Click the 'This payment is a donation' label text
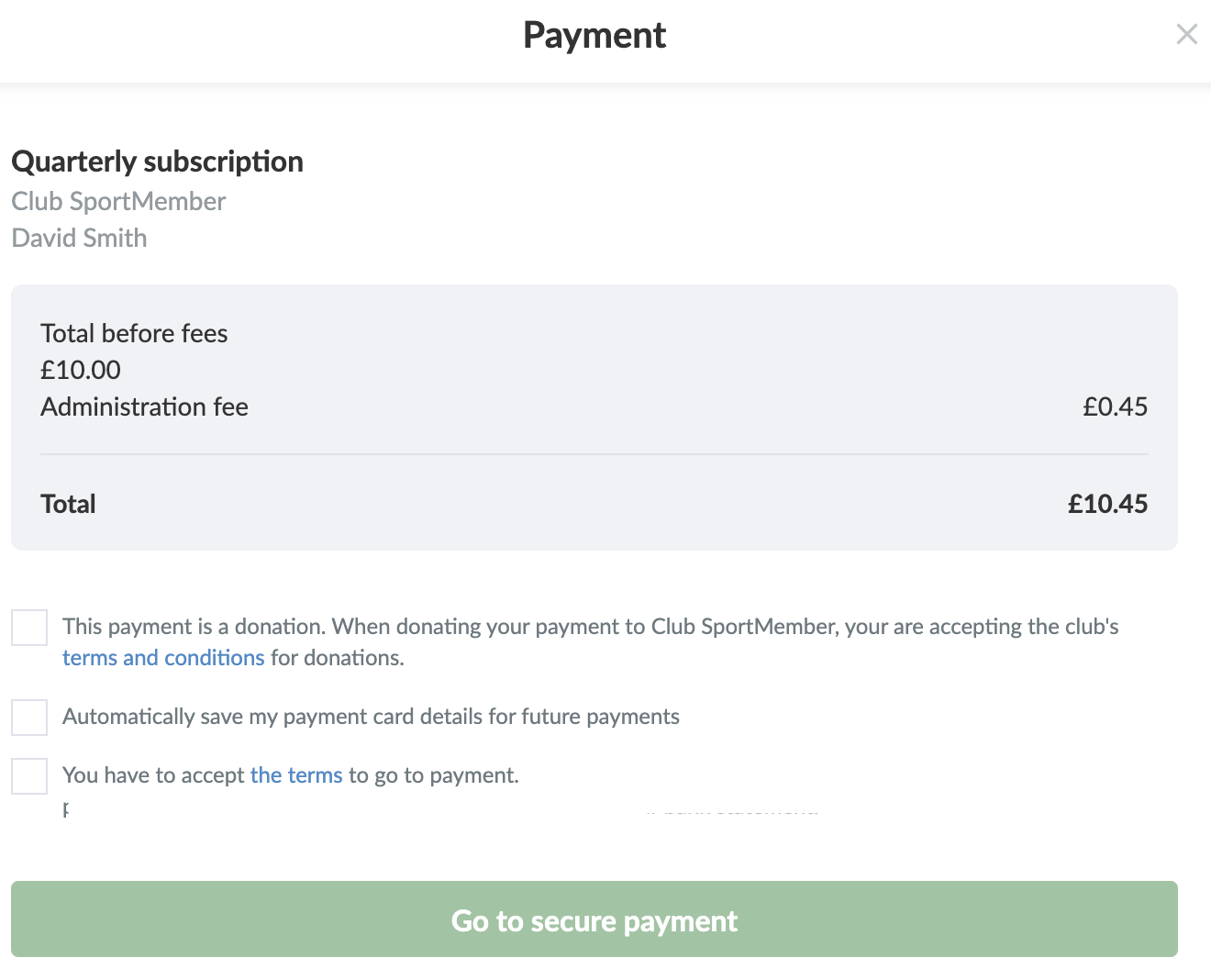 pyautogui.click(x=590, y=627)
